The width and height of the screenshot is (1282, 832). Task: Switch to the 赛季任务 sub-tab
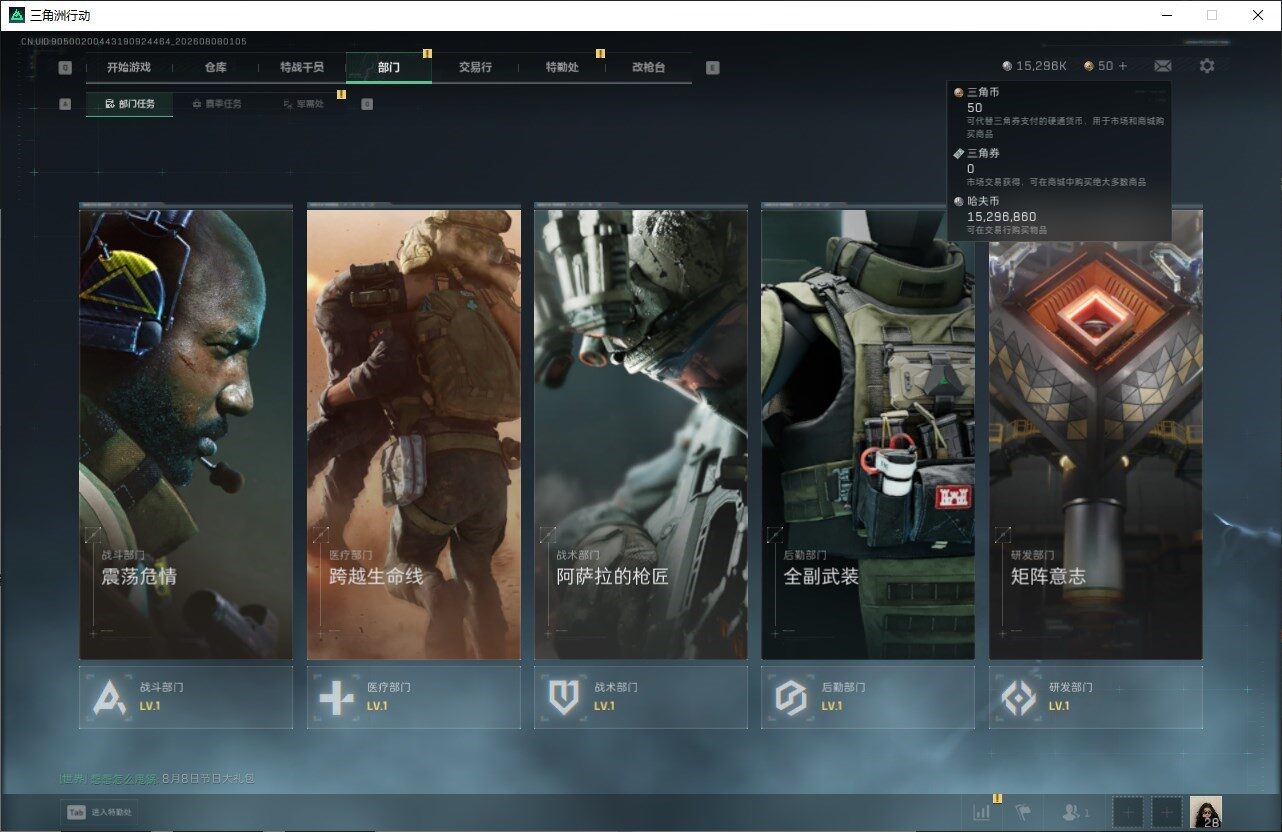[216, 104]
